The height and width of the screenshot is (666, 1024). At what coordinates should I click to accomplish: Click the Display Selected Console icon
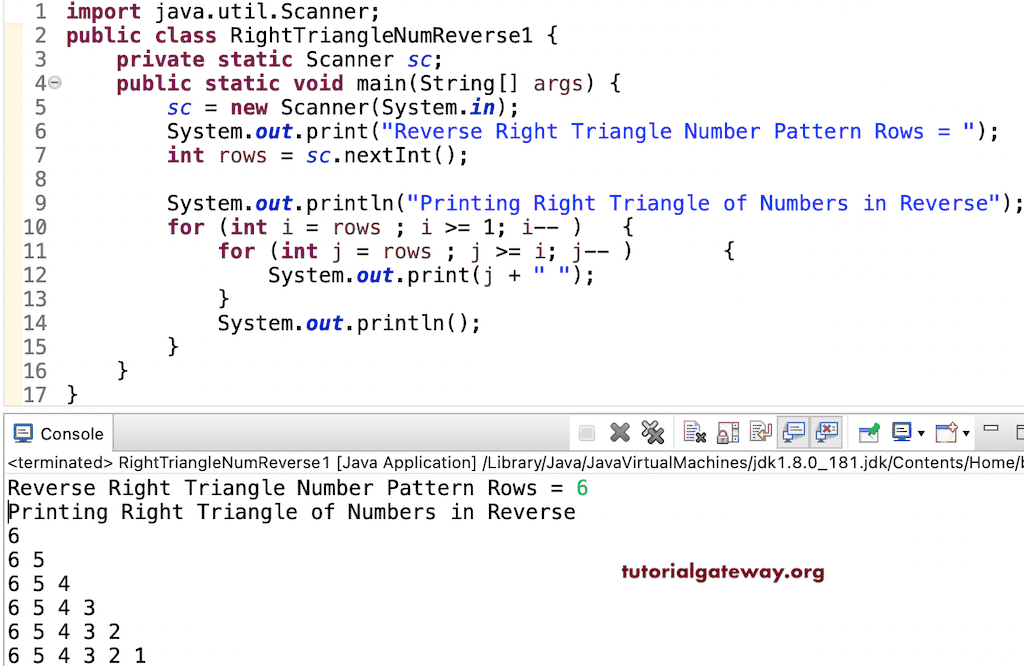pos(900,433)
